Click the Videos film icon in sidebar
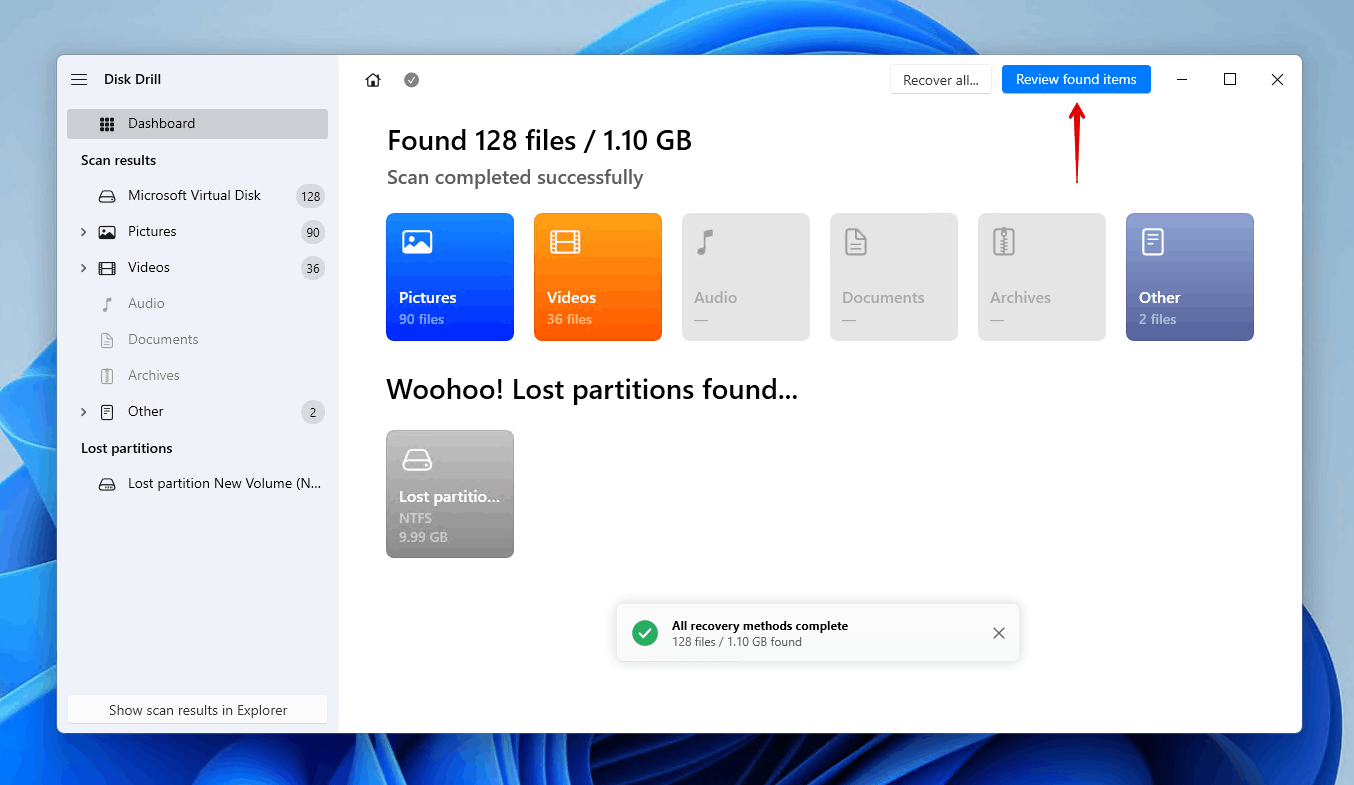The width and height of the screenshot is (1354, 785). (x=107, y=268)
